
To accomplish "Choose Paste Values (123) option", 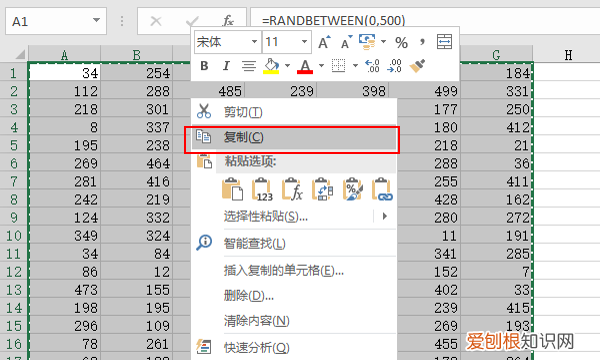I will point(262,189).
